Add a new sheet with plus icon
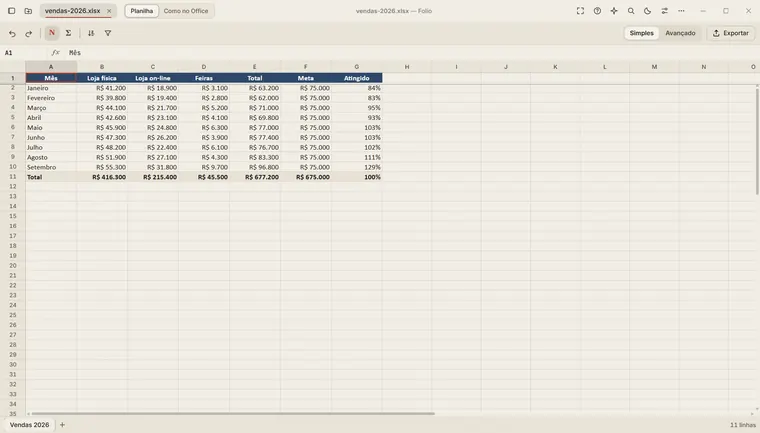 62,425
